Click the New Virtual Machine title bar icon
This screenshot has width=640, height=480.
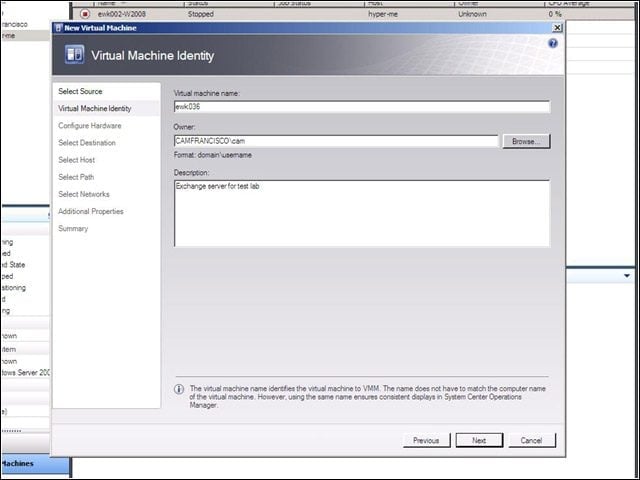pyautogui.click(x=58, y=28)
